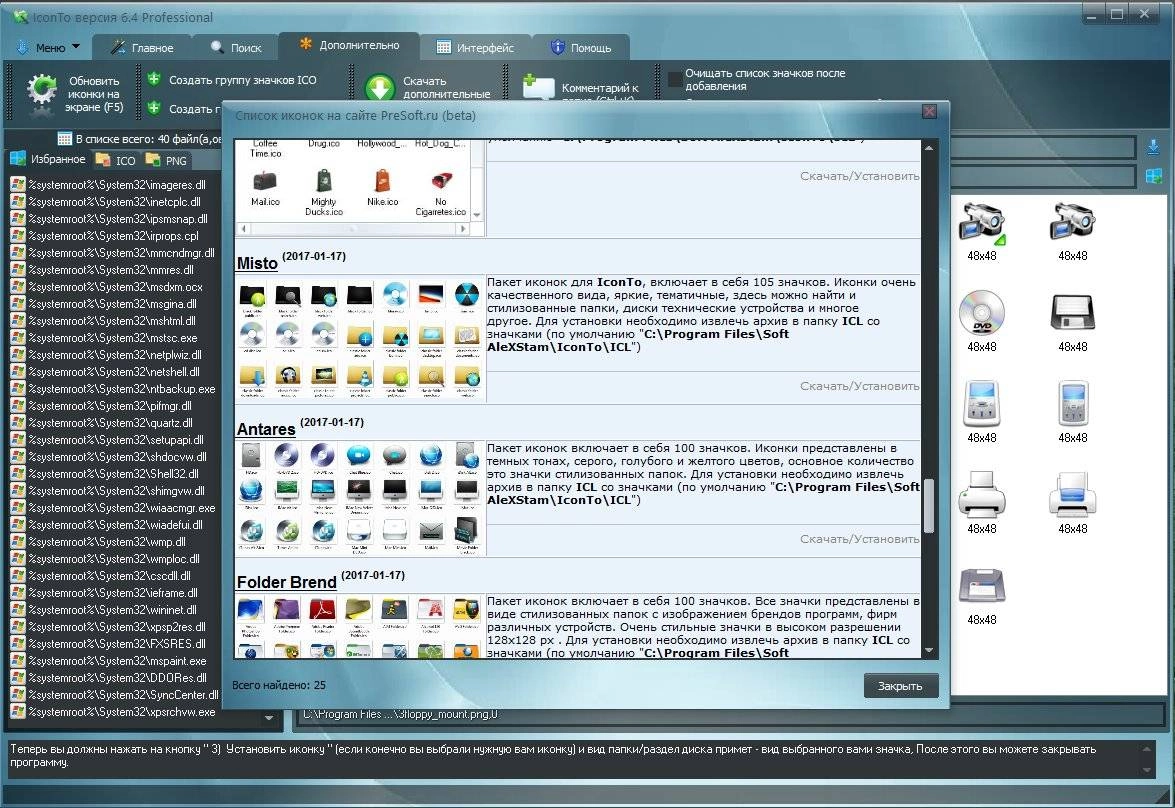1175x808 pixels.
Task: Switch to the Избранное list tab
Action: pyautogui.click(x=49, y=159)
